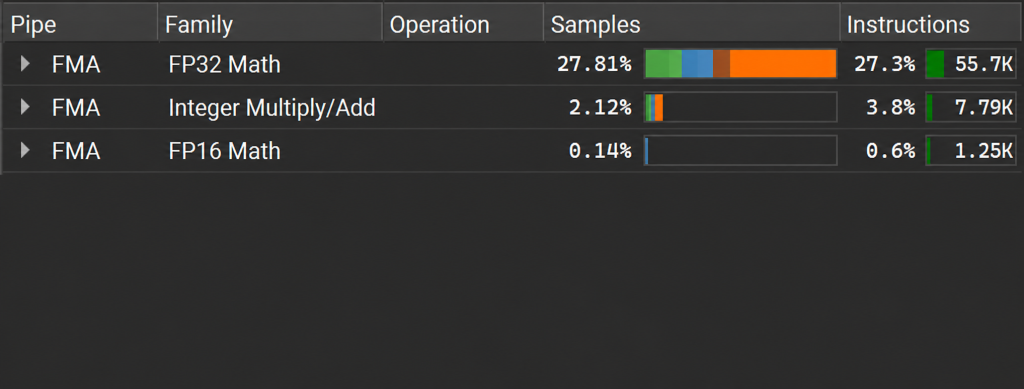The height and width of the screenshot is (389, 1024).
Task: Expand the FP16 Math row
Action: coord(25,151)
